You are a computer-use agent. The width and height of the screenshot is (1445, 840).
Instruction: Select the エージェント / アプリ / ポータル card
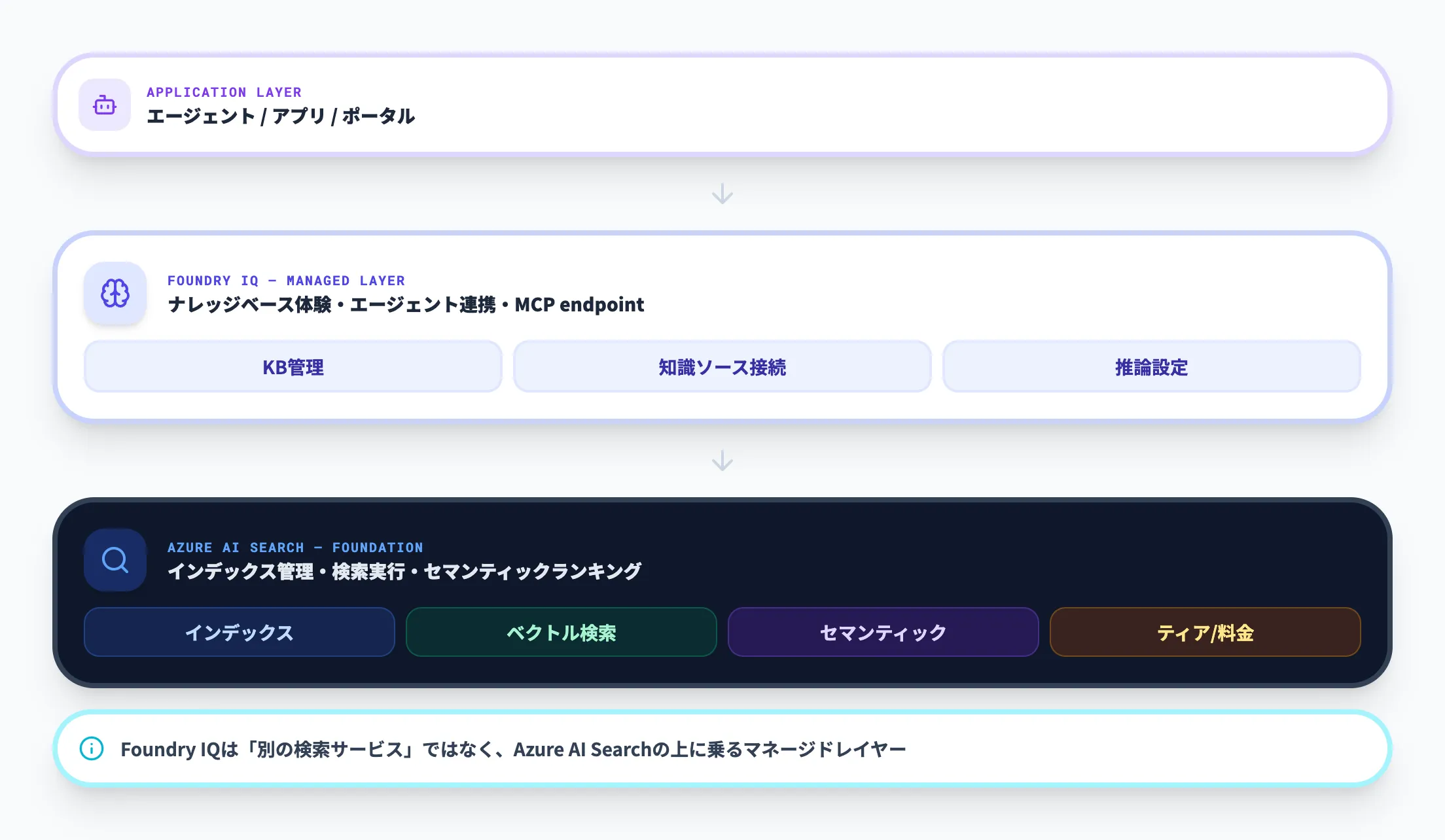click(x=720, y=105)
